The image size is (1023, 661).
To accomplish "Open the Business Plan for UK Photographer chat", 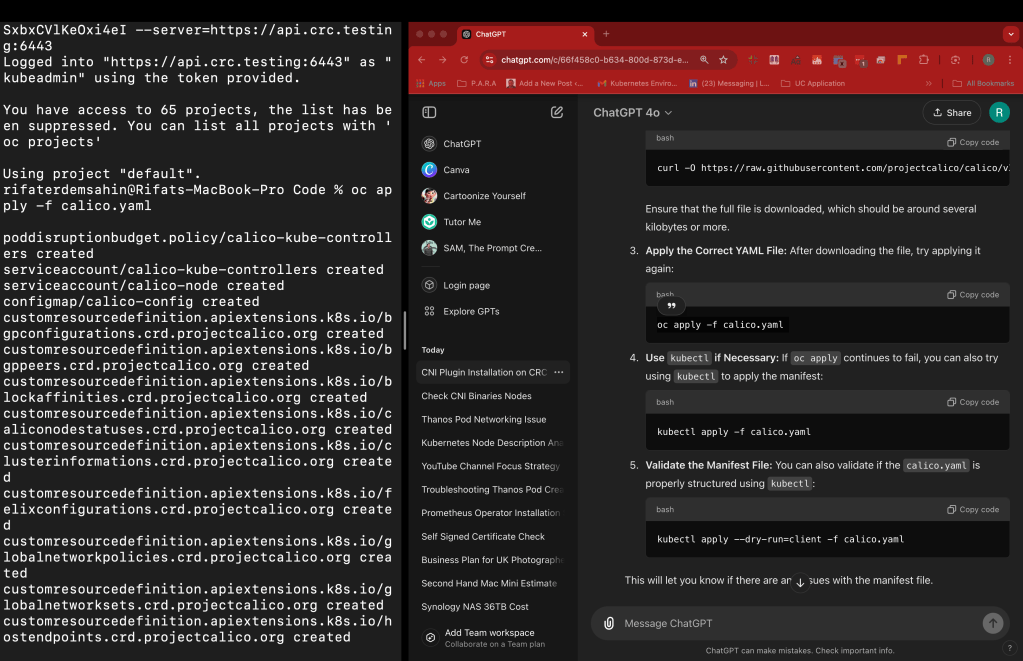I will (493, 560).
